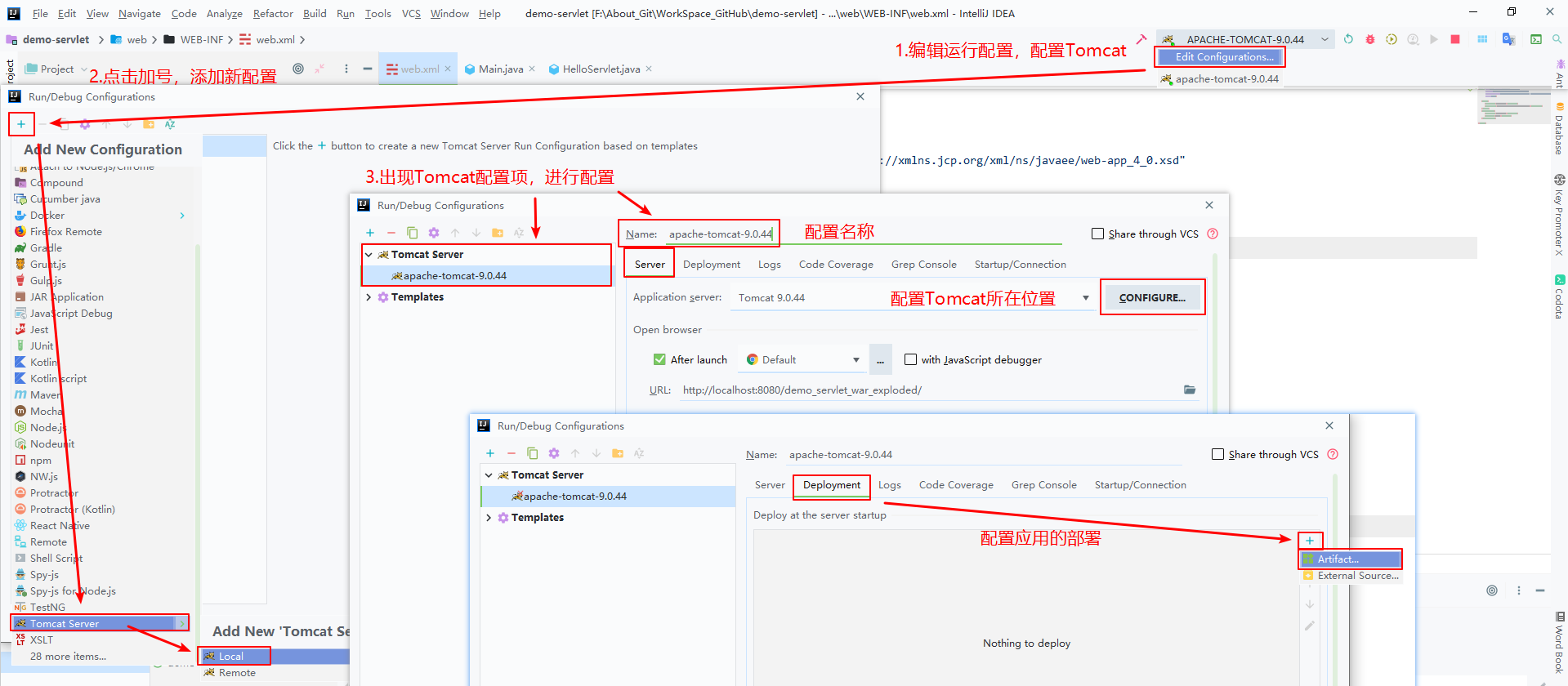Click locate target icon in Project panel header
The image size is (1568, 686).
(x=298, y=69)
